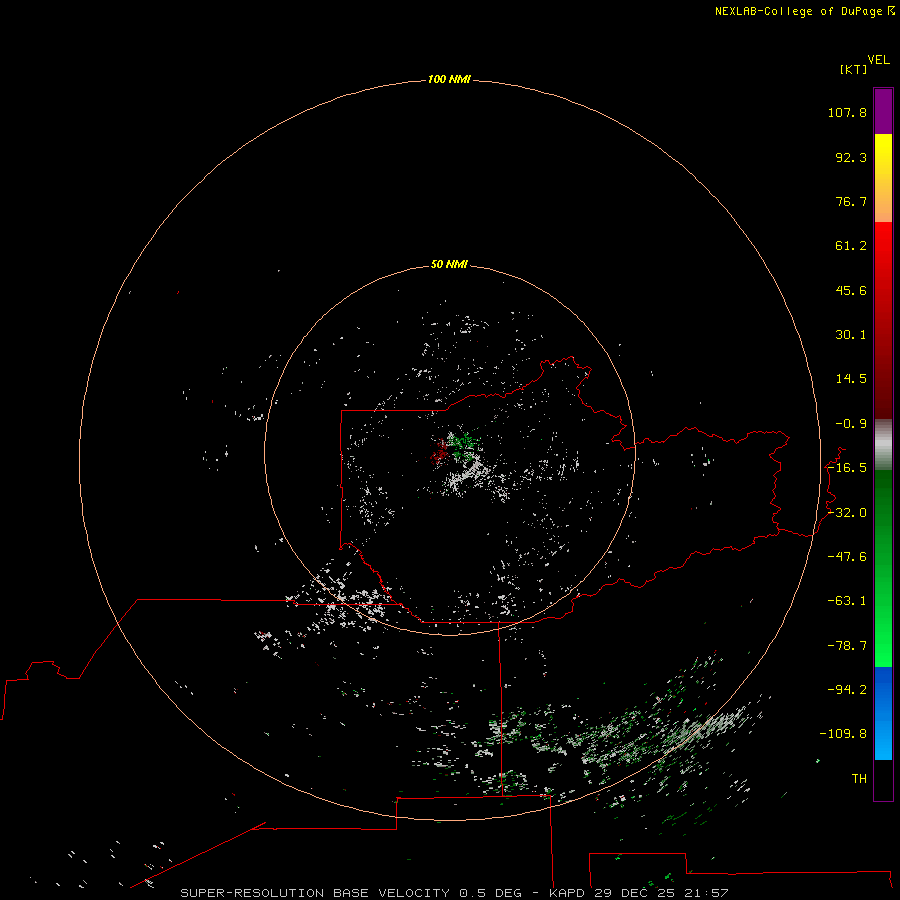The height and width of the screenshot is (900, 900).
Task: Select the 14.5 scale value
Action: (851, 379)
